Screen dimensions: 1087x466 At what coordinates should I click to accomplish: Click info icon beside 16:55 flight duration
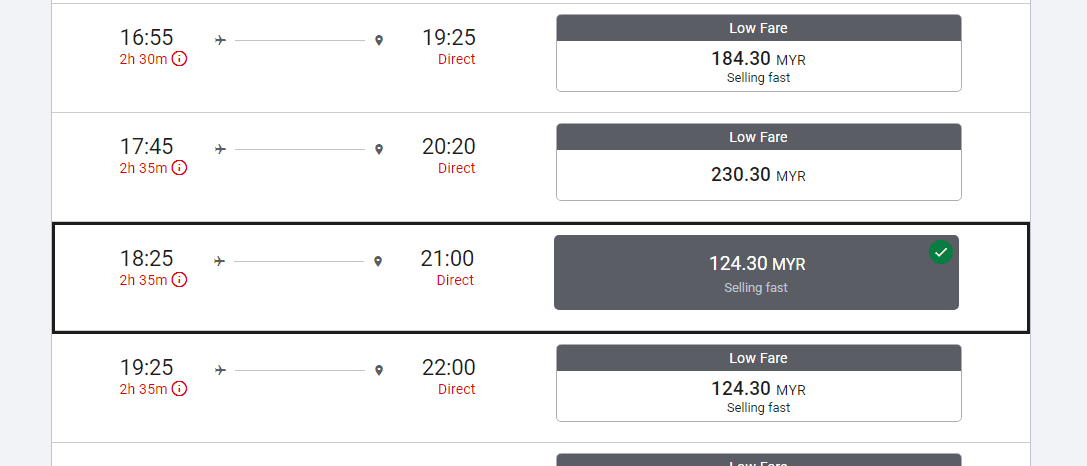[x=179, y=59]
